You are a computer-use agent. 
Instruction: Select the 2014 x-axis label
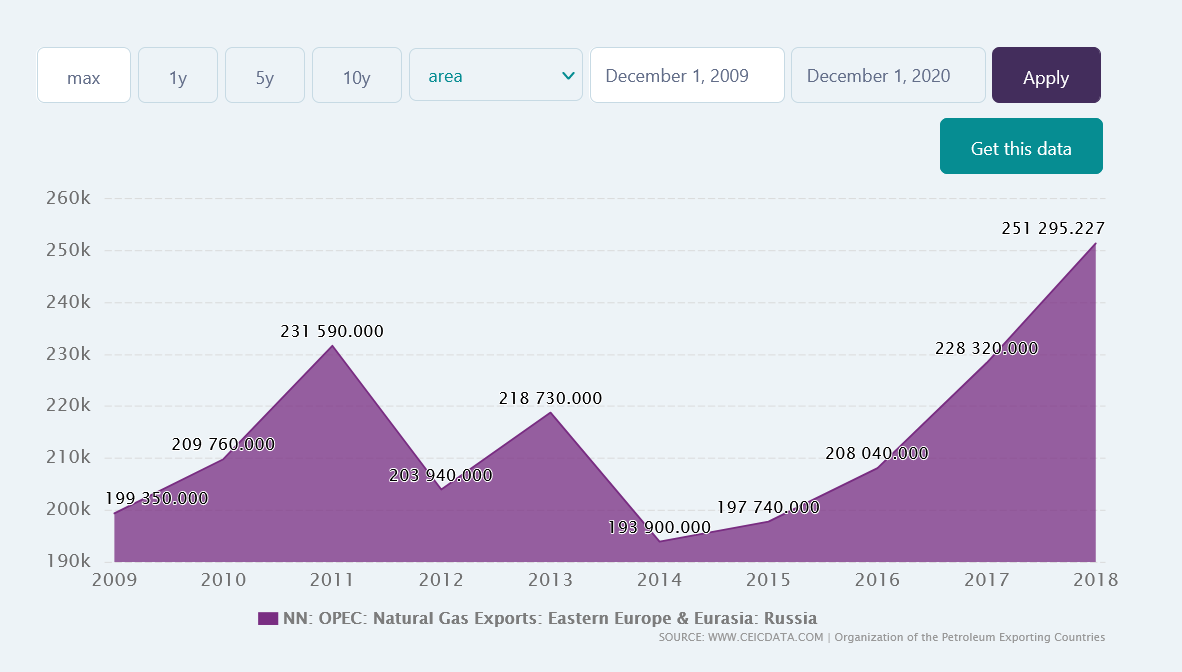pos(660,580)
